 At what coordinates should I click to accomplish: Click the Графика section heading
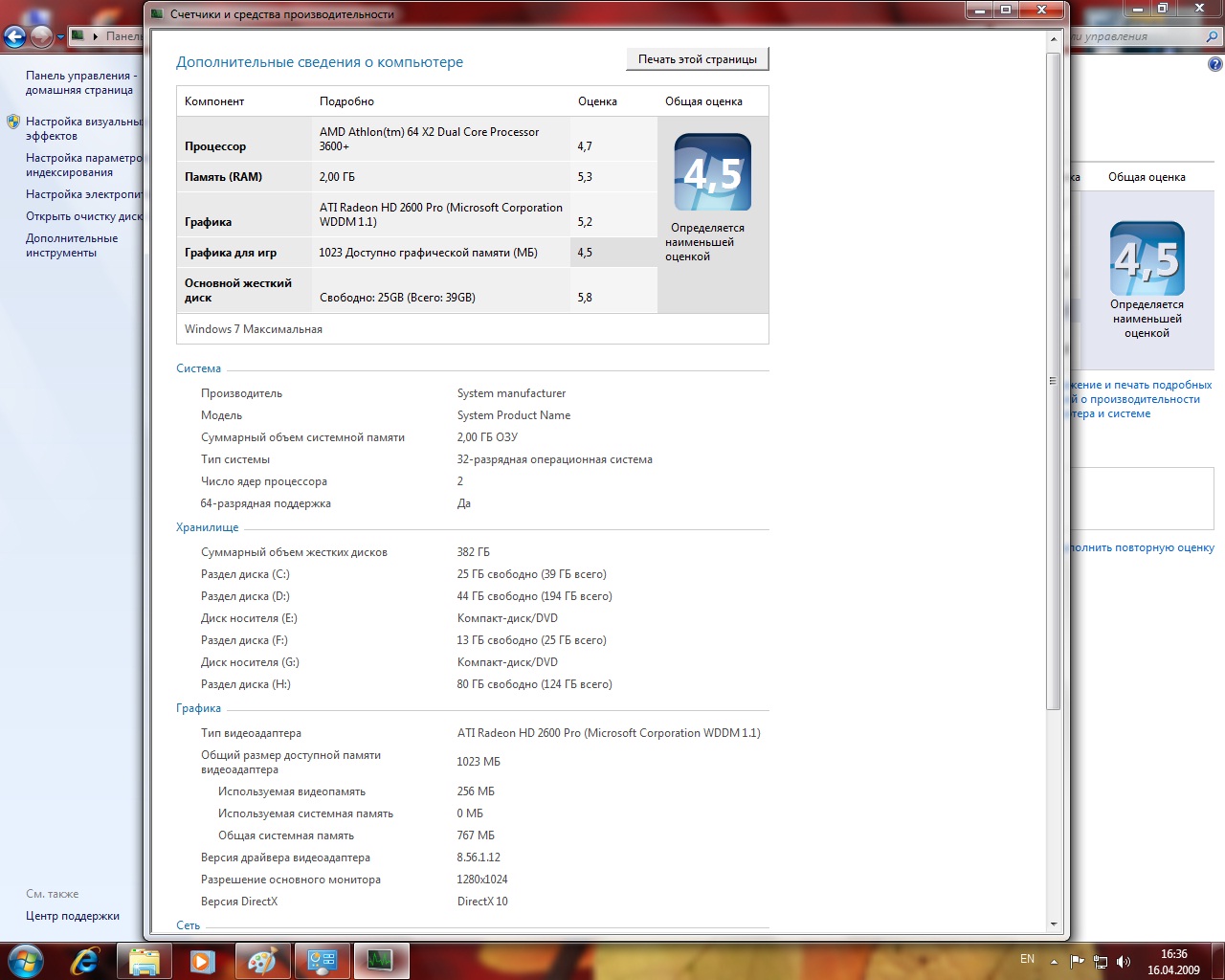tap(198, 708)
